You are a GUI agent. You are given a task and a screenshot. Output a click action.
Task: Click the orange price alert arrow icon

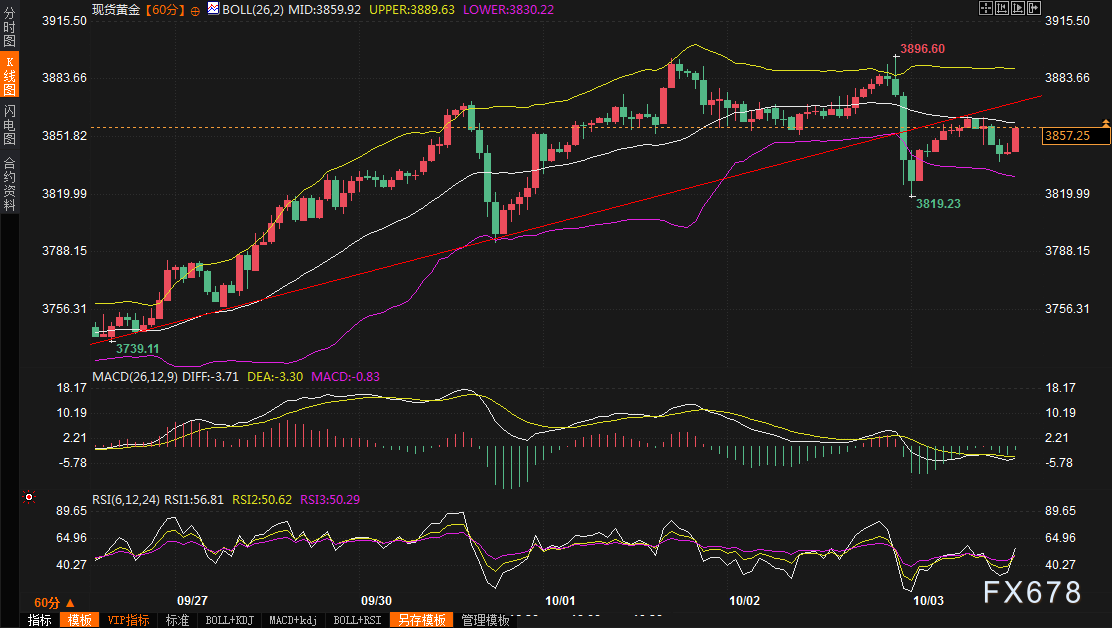[1105, 122]
